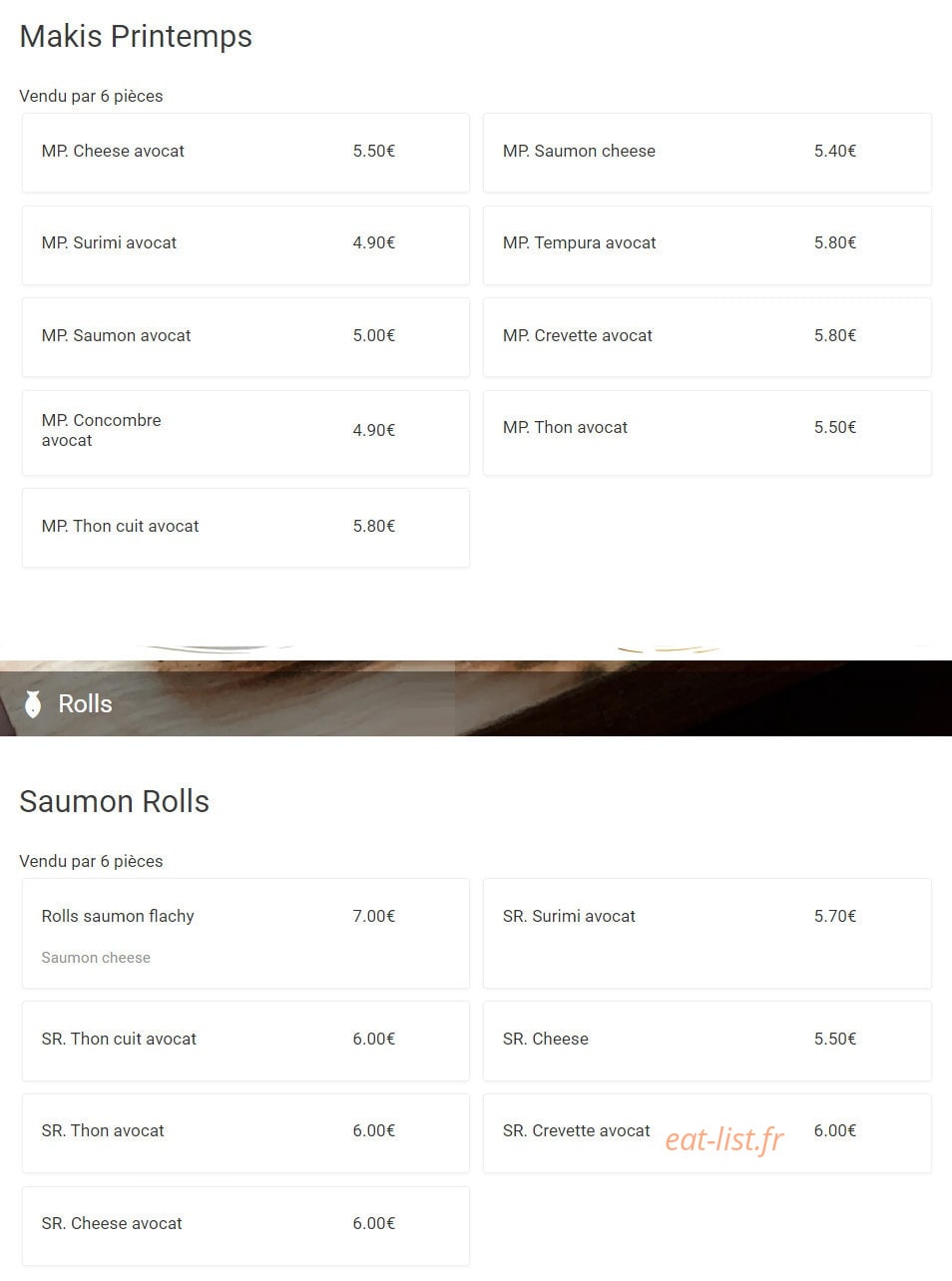Select SR. Surimi avocat card
Viewport: 952px width, 1281px height.
(707, 934)
